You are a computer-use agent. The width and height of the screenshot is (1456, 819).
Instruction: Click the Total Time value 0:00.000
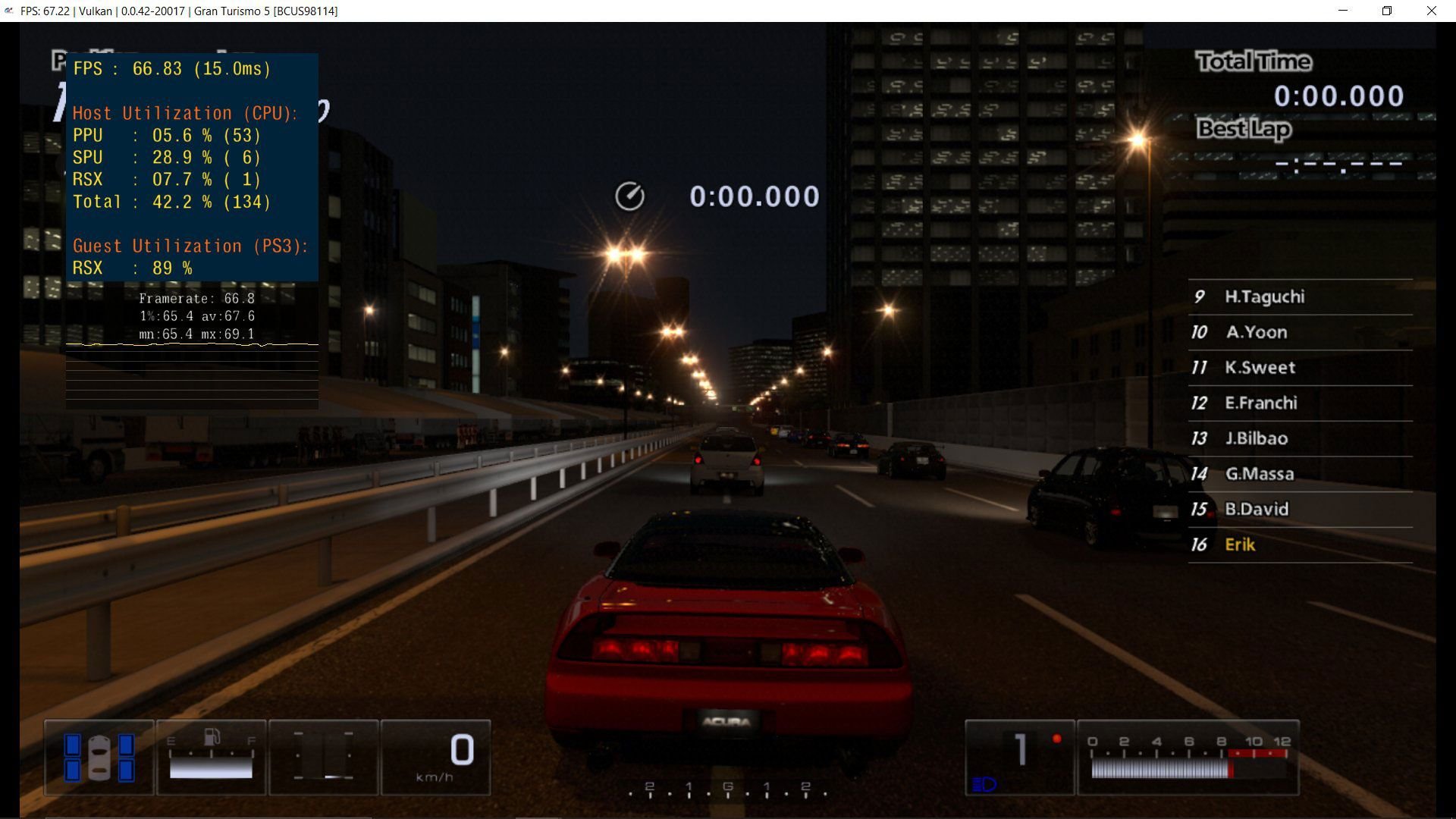pos(1338,96)
